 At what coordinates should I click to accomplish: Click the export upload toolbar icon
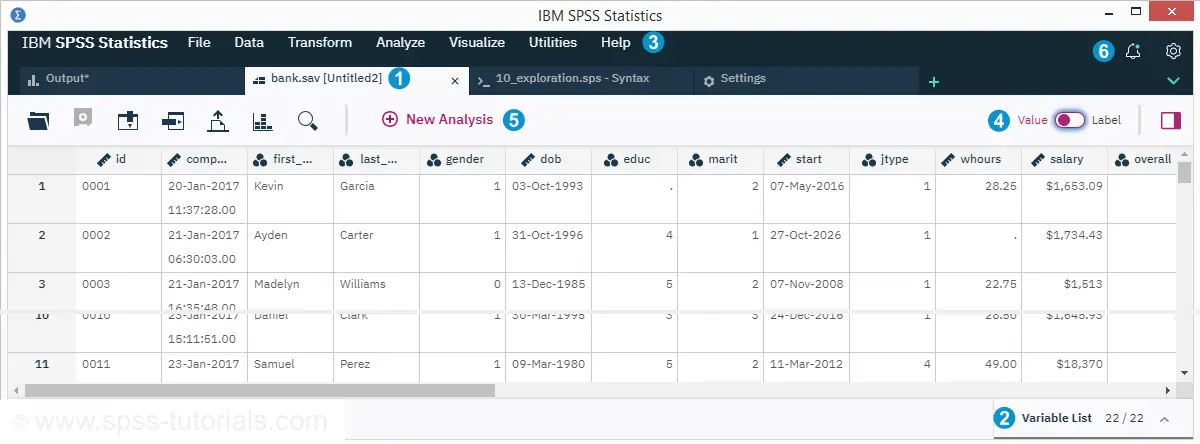[x=218, y=120]
